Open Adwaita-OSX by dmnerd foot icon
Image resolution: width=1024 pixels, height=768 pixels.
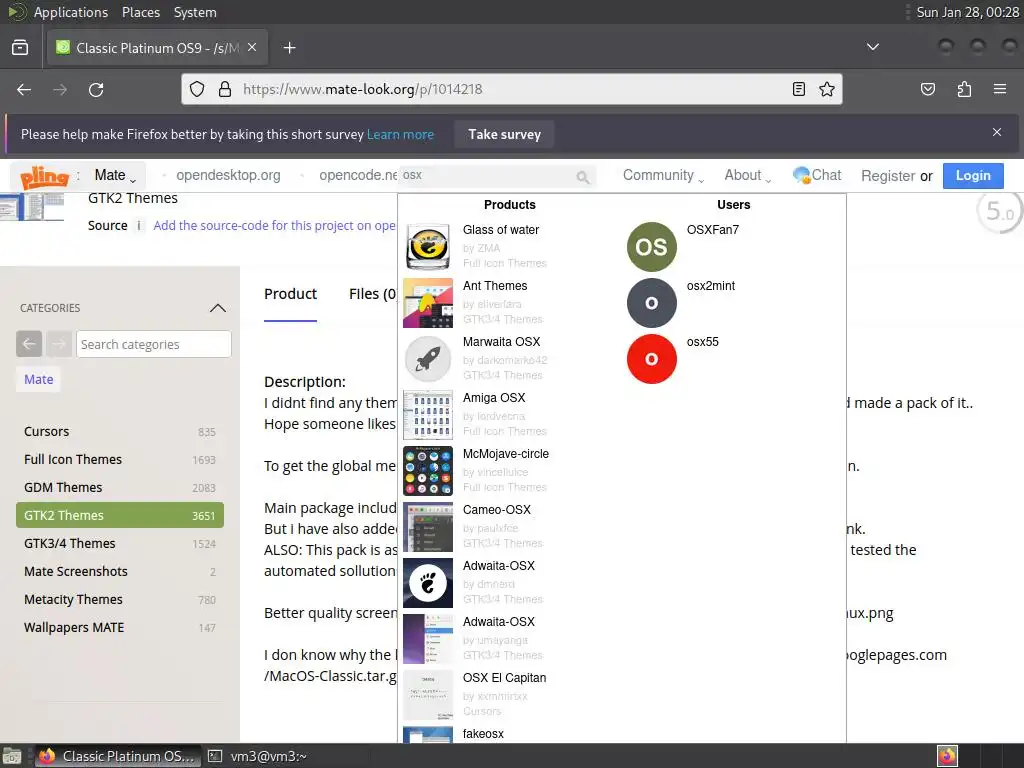click(x=428, y=583)
